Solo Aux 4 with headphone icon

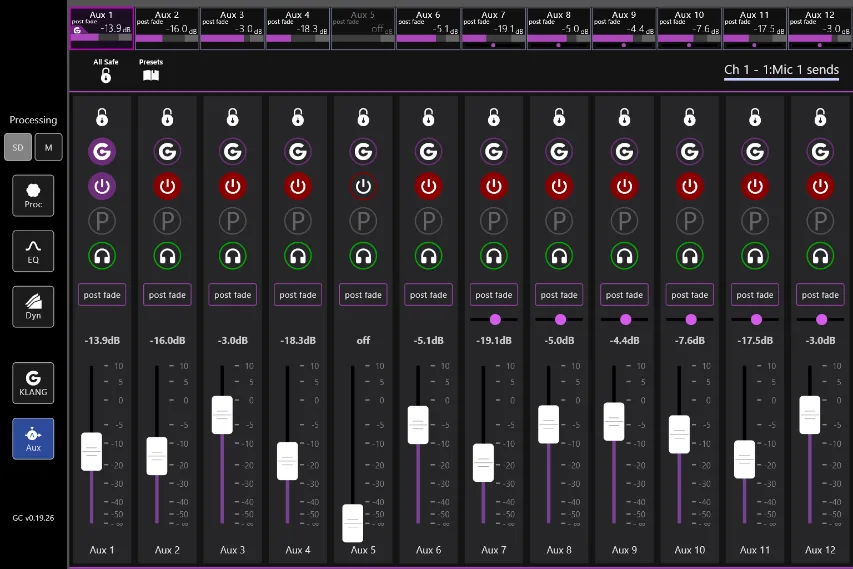(298, 256)
